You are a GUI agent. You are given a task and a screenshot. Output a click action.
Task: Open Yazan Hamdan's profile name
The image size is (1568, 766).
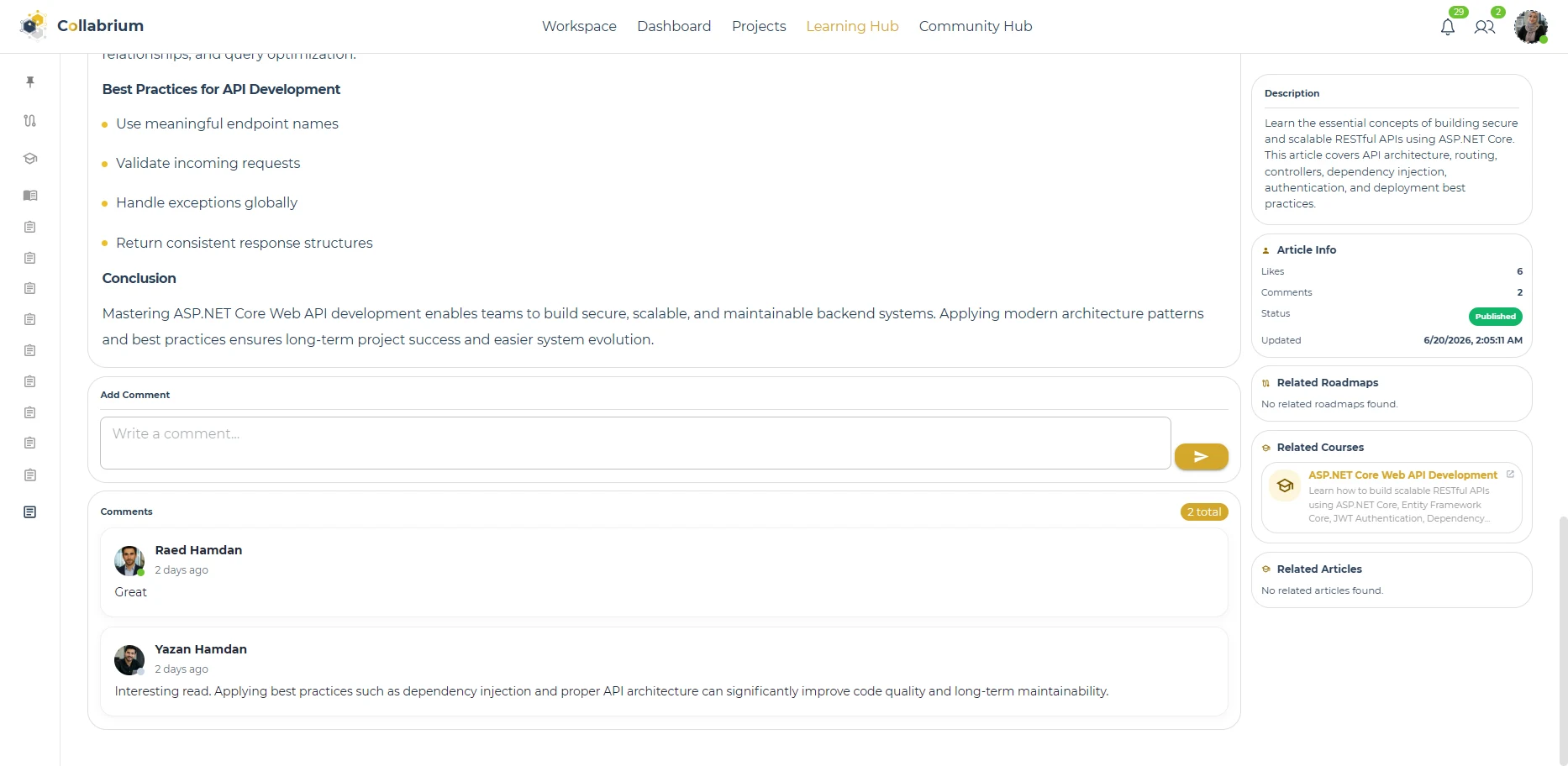click(201, 649)
